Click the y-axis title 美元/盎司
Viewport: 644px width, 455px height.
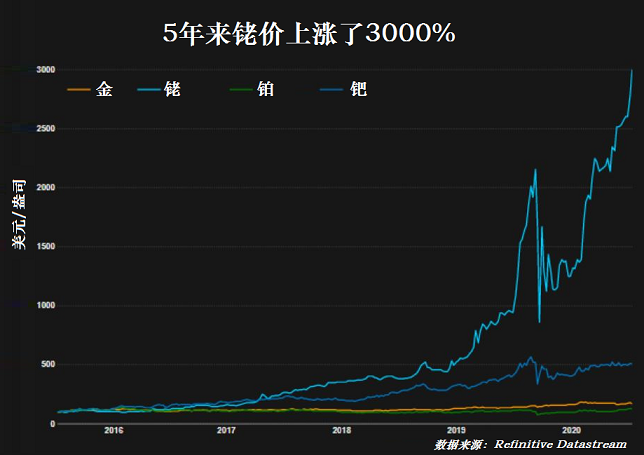tap(19, 214)
